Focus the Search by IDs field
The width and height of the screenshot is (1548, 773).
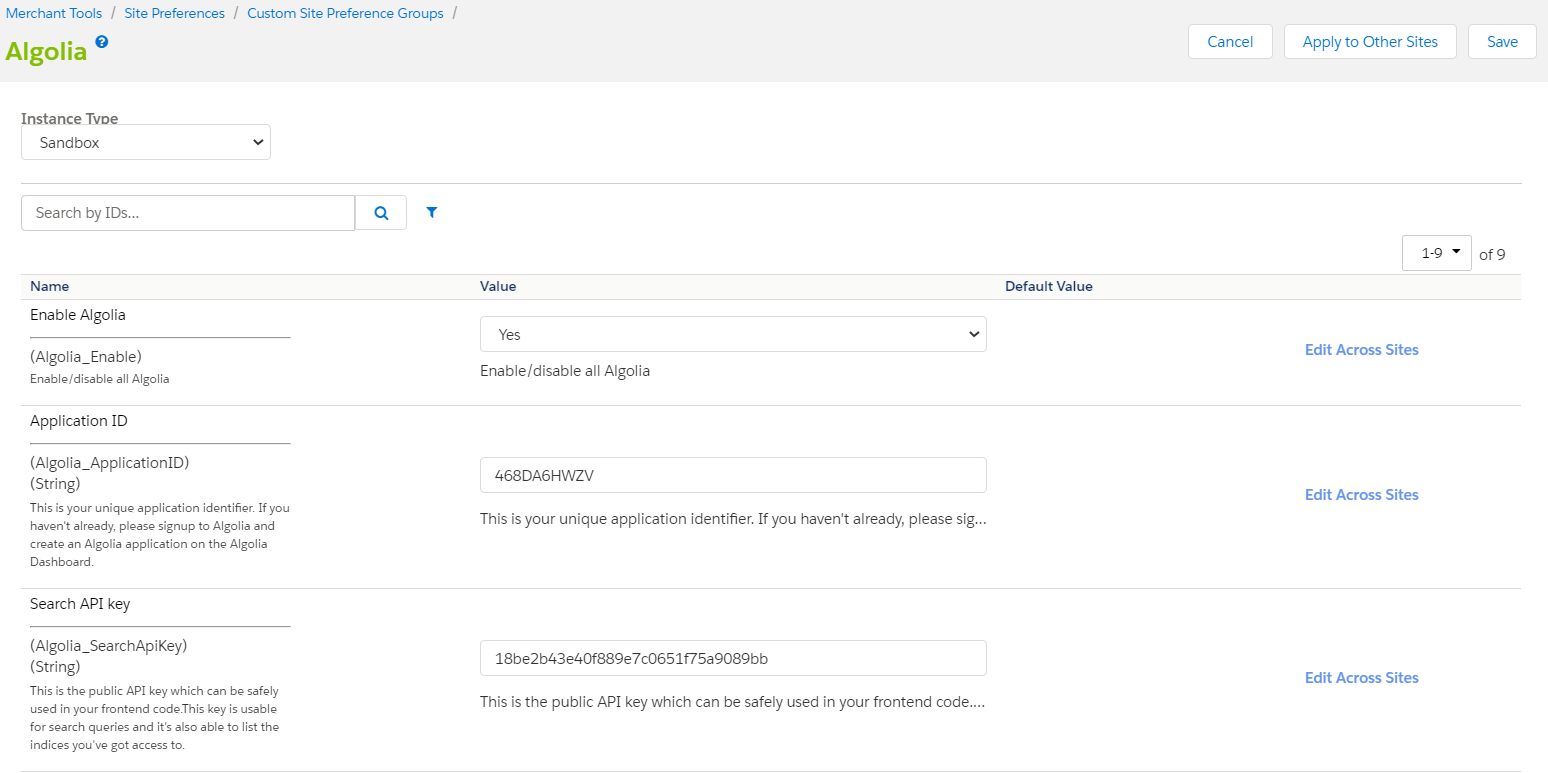(188, 213)
